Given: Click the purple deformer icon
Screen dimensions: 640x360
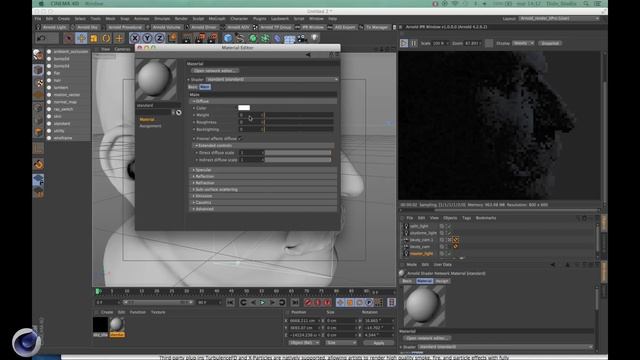Looking at the screenshot, I should pos(277,38).
